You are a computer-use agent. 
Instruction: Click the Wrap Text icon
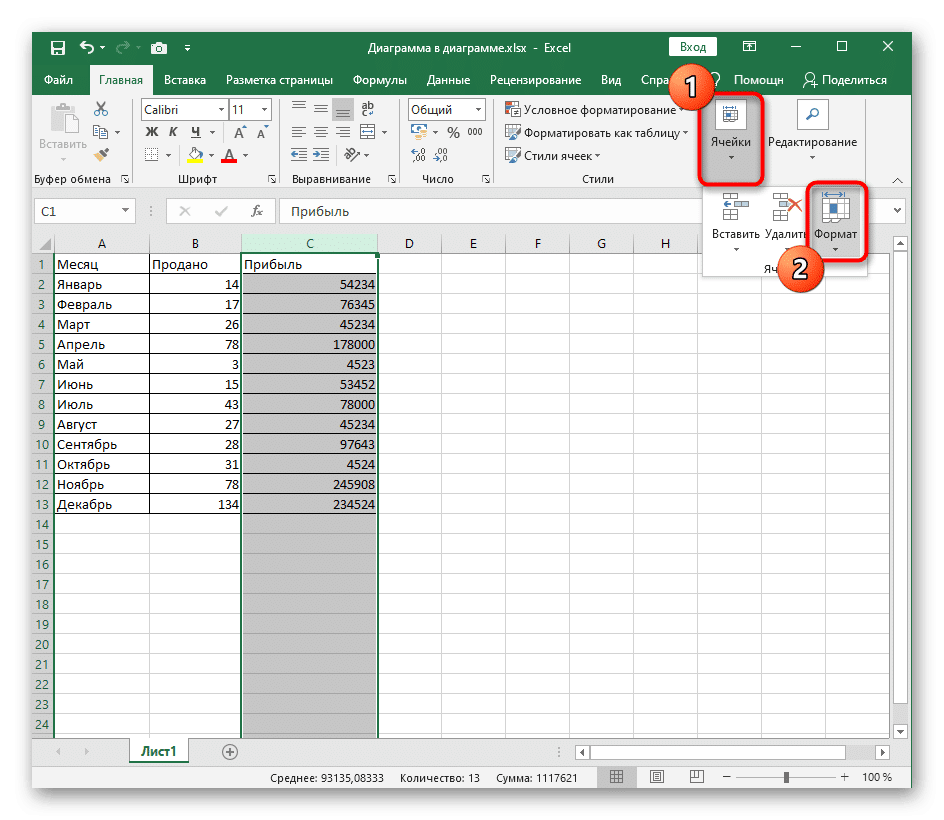[x=368, y=110]
